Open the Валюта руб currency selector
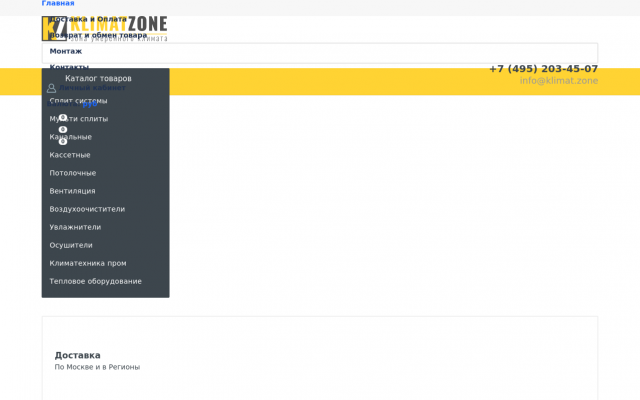 (x=72, y=104)
